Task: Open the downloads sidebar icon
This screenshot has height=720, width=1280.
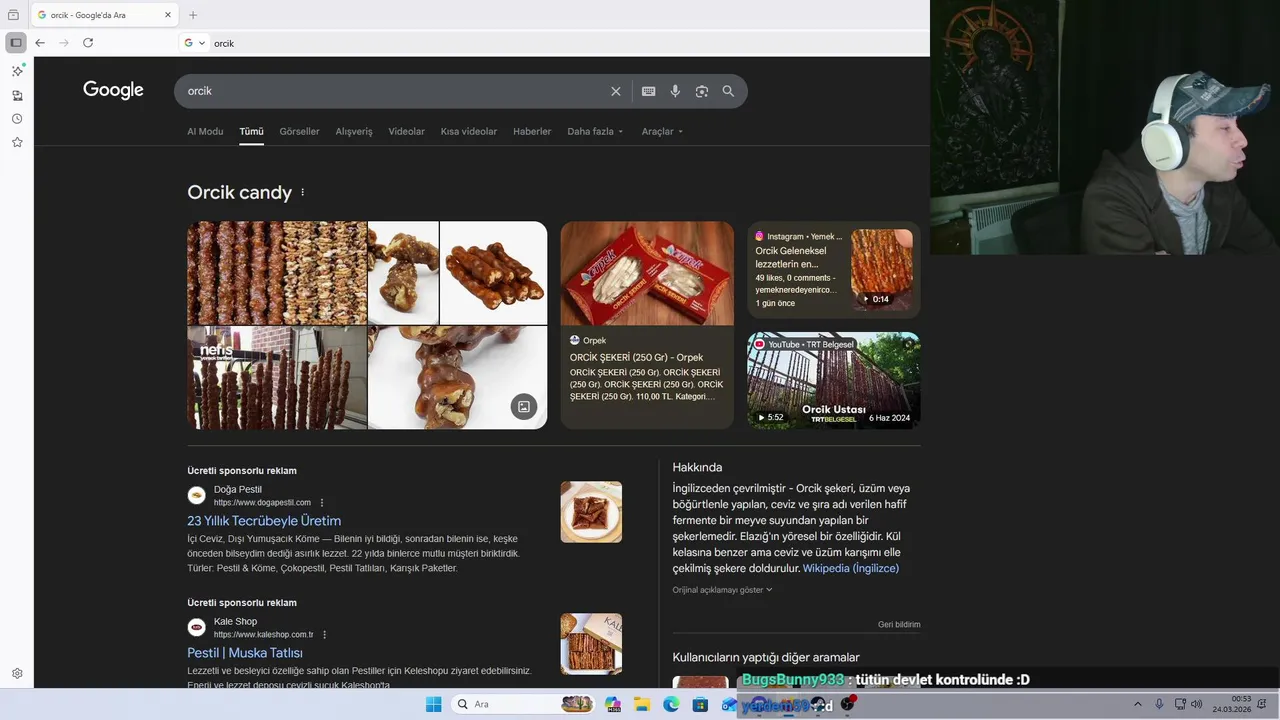Action: tap(17, 95)
